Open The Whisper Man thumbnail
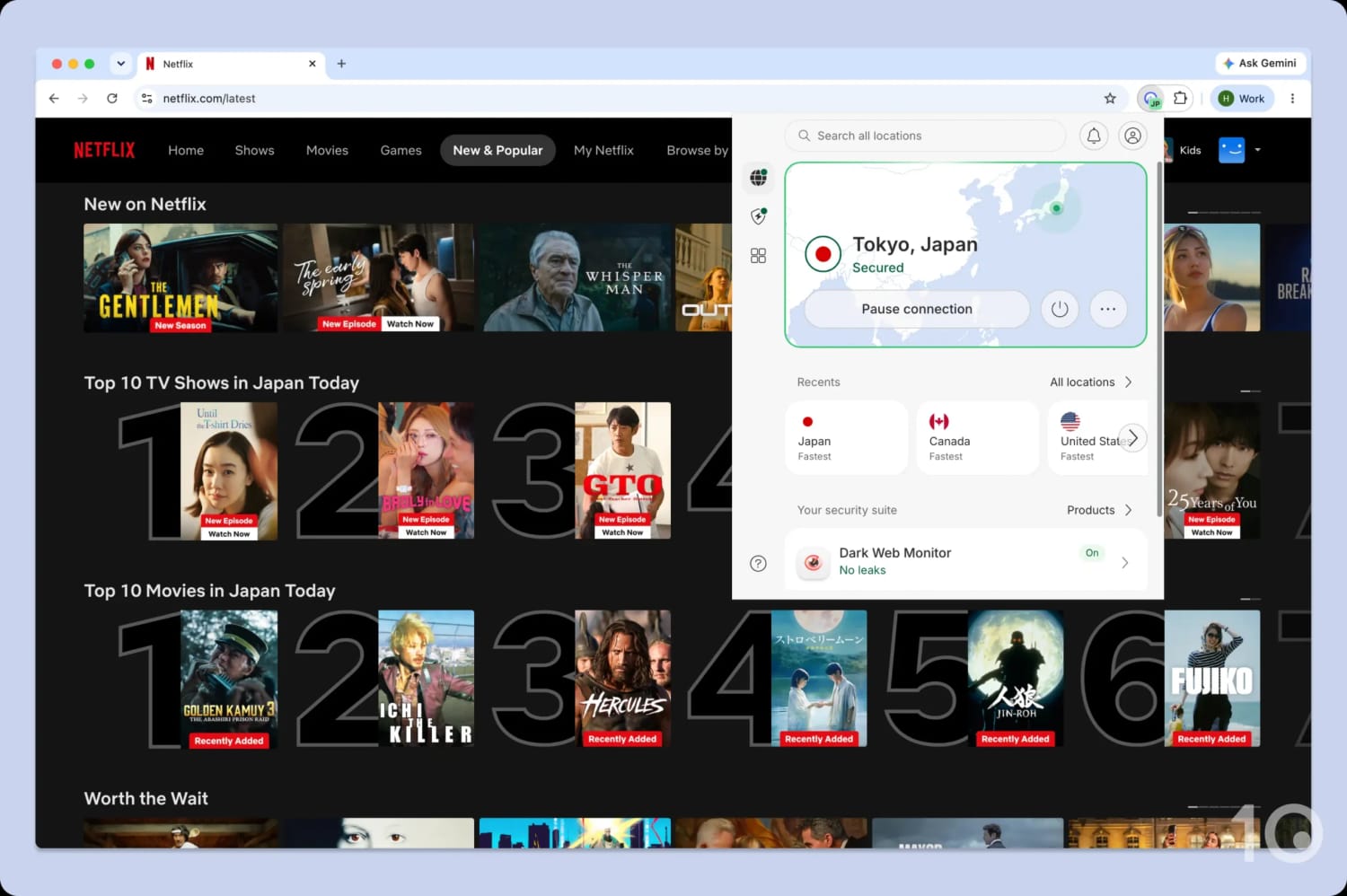1347x896 pixels. click(575, 278)
